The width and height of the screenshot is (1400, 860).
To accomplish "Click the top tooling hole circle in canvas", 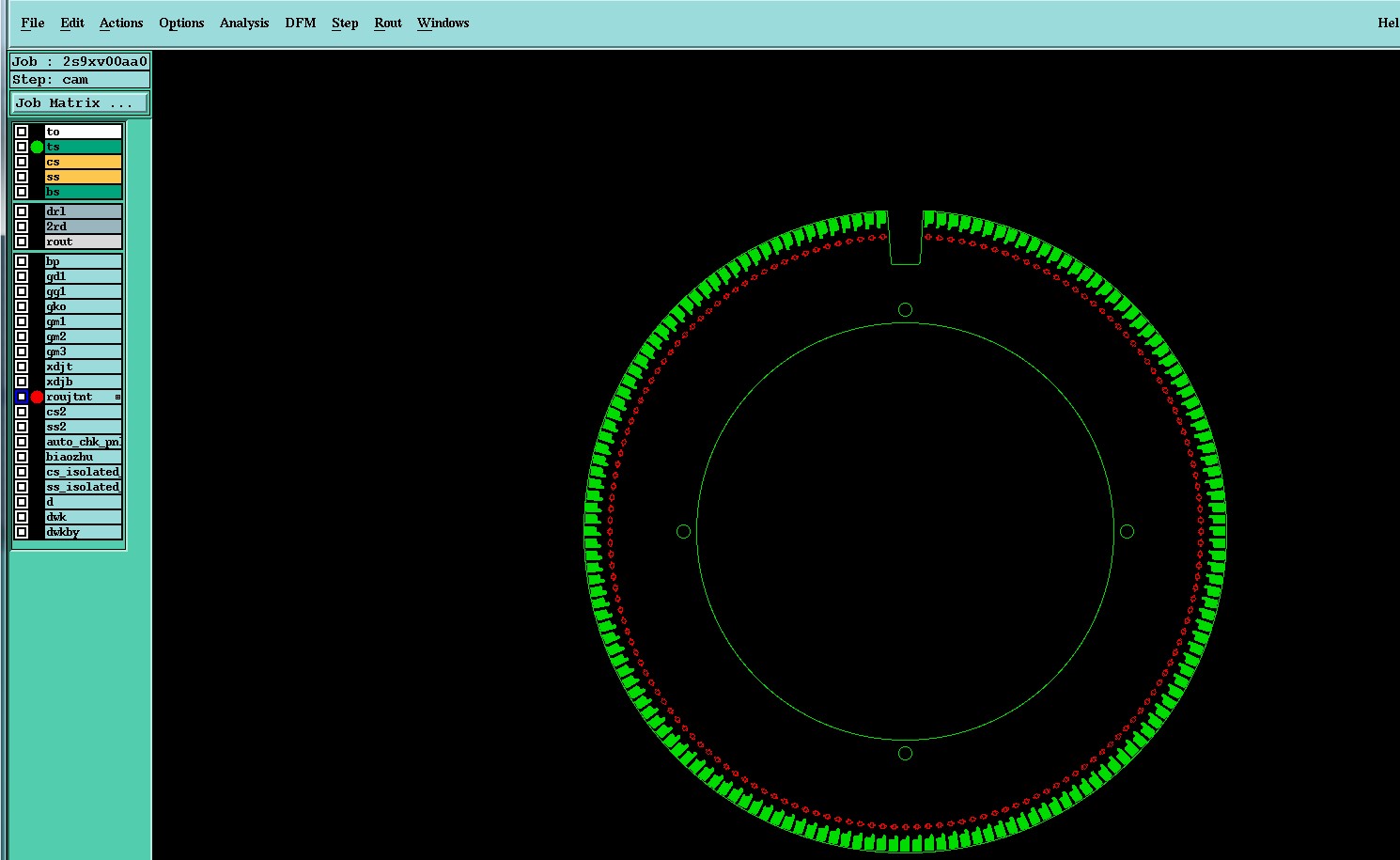I will click(905, 309).
